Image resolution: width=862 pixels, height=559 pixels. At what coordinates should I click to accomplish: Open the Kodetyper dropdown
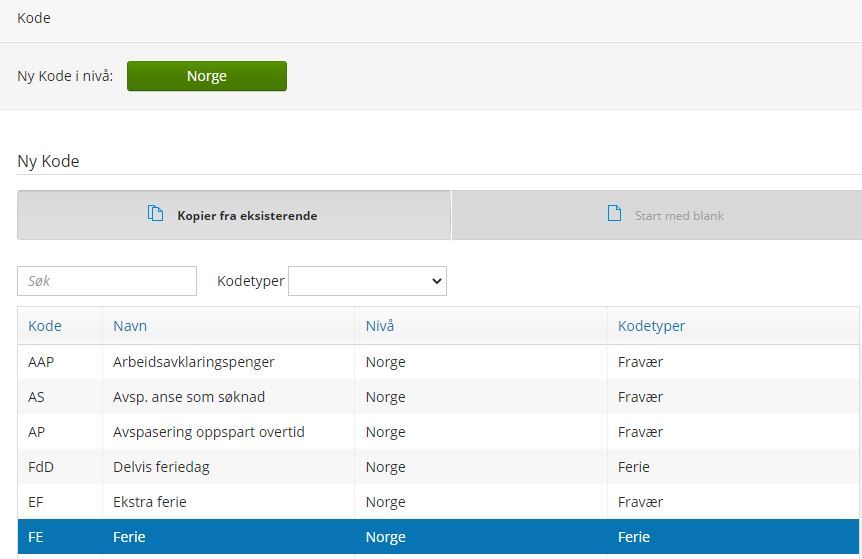[x=367, y=281]
